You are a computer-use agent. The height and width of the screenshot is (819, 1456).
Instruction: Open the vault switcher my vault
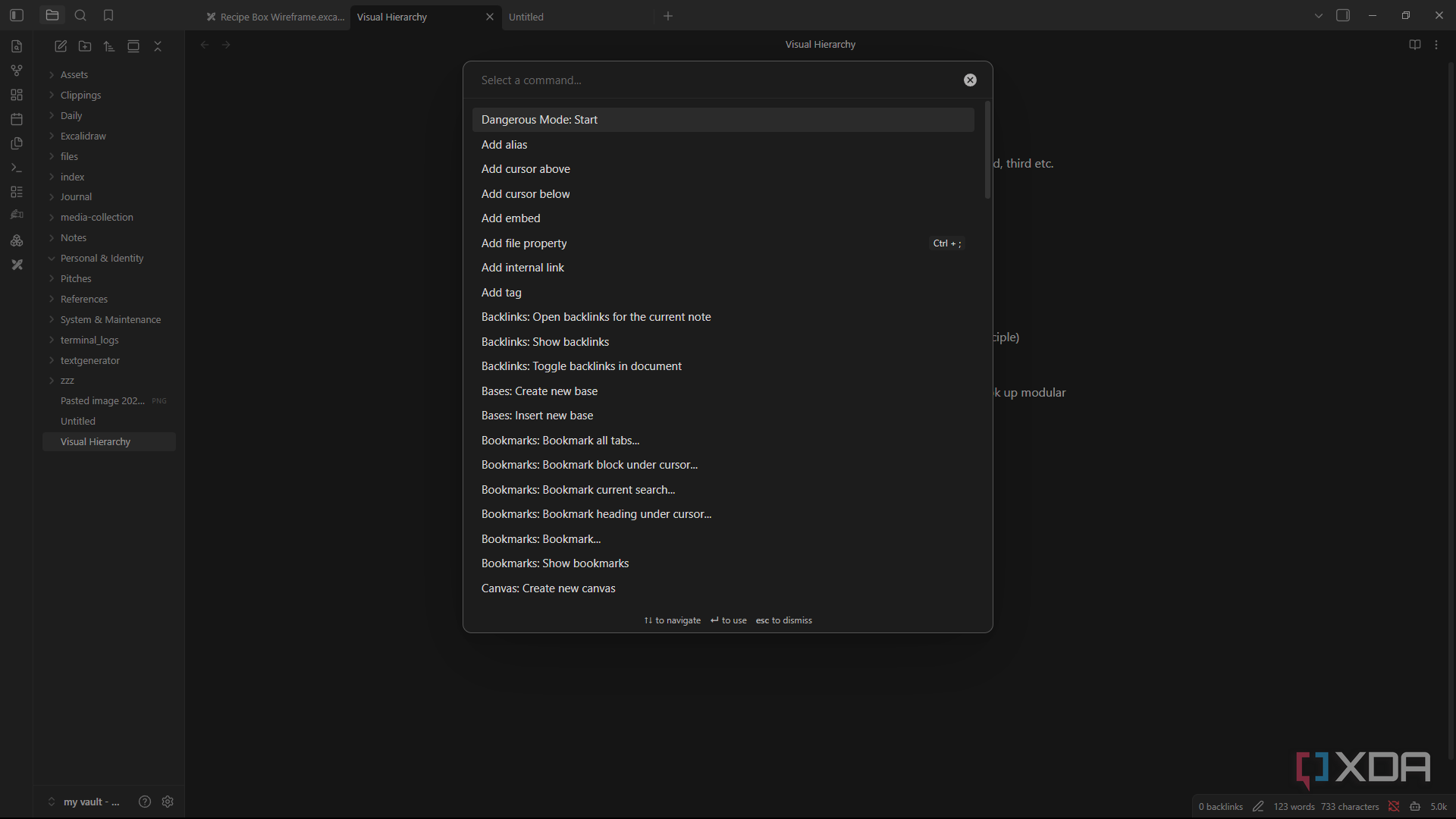tap(84, 802)
